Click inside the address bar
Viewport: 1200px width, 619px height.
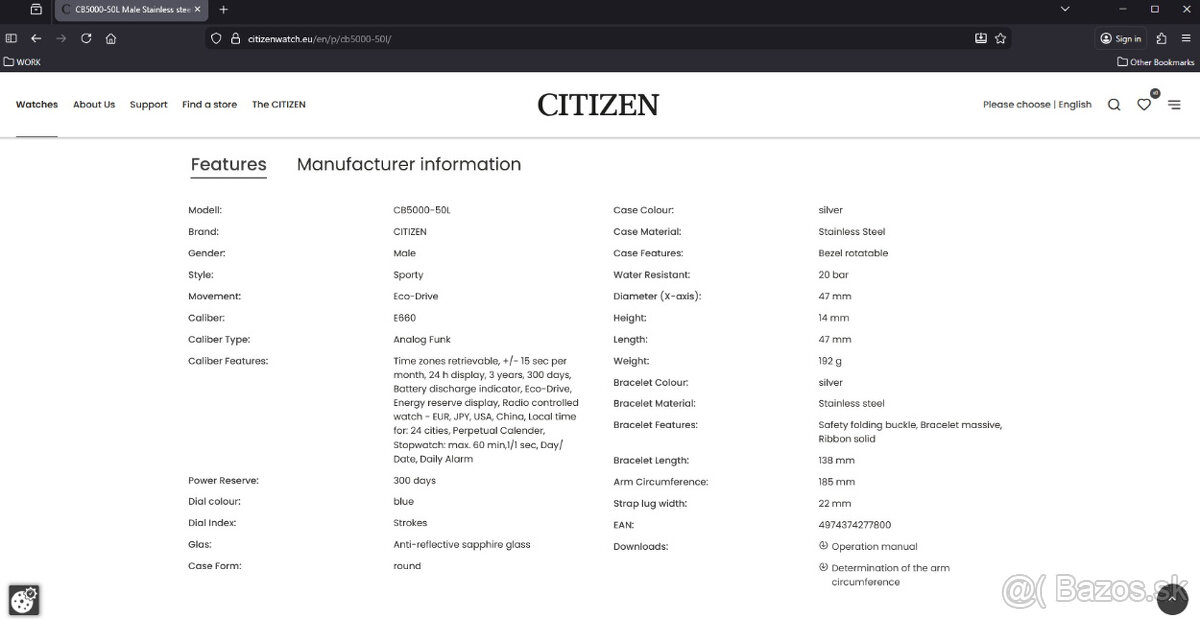tap(500, 38)
